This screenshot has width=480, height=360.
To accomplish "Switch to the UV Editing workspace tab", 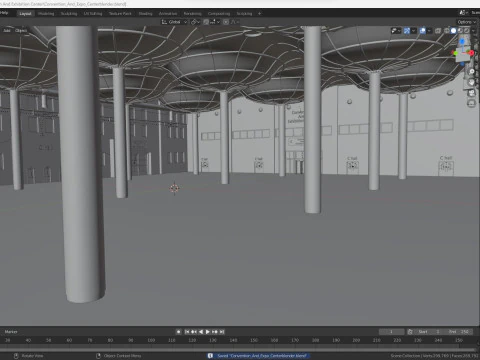I will pyautogui.click(x=93, y=14).
